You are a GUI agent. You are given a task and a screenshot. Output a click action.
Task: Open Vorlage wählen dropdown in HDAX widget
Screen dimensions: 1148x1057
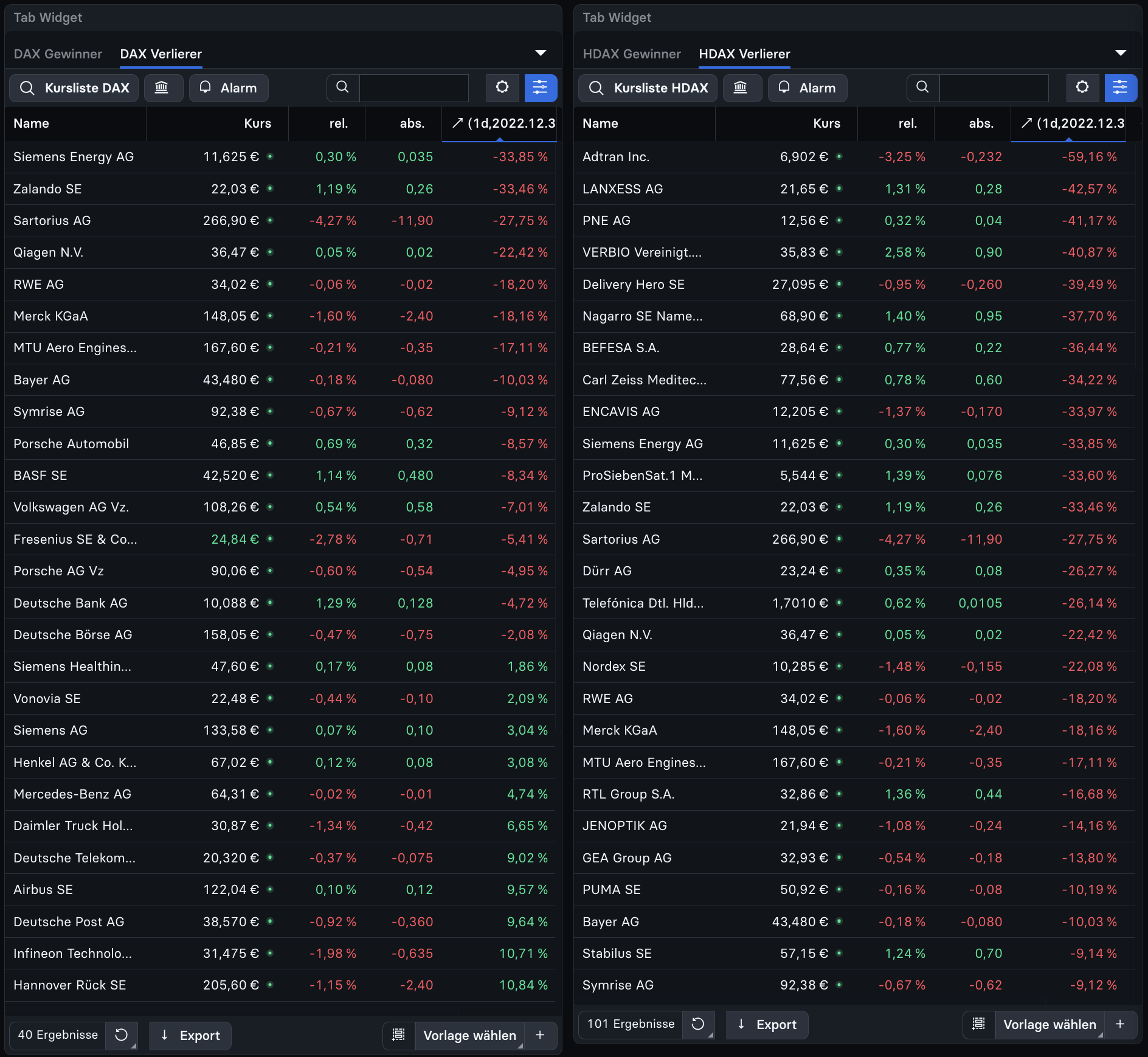tap(1049, 1024)
